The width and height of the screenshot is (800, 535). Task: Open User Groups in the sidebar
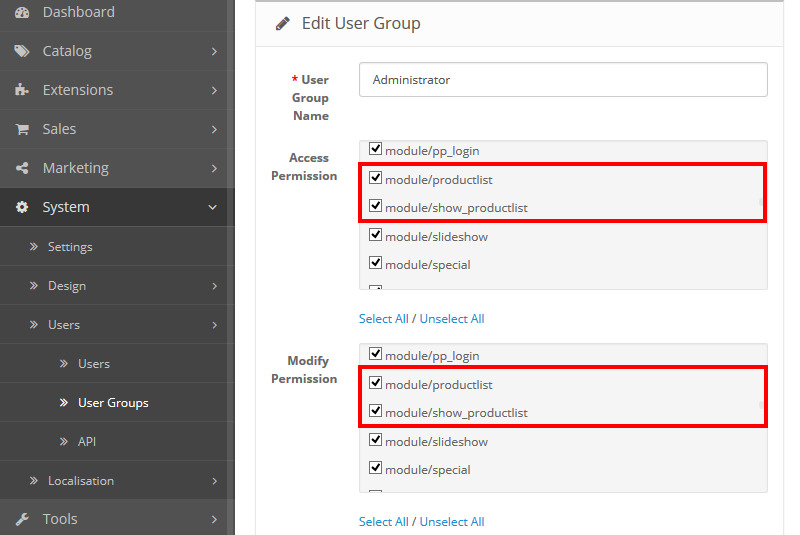pos(113,403)
